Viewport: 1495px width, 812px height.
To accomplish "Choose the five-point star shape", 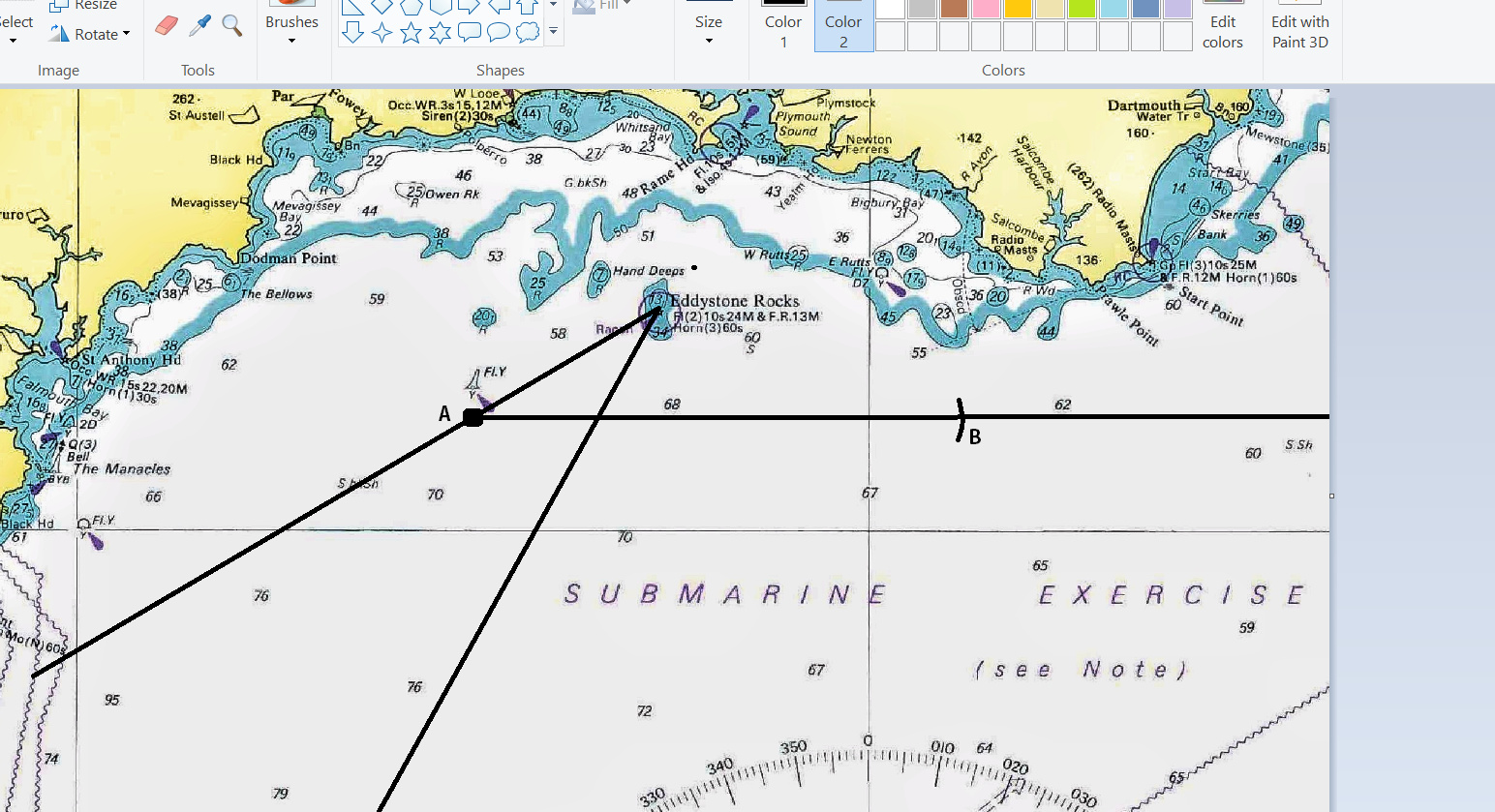I will [412, 33].
